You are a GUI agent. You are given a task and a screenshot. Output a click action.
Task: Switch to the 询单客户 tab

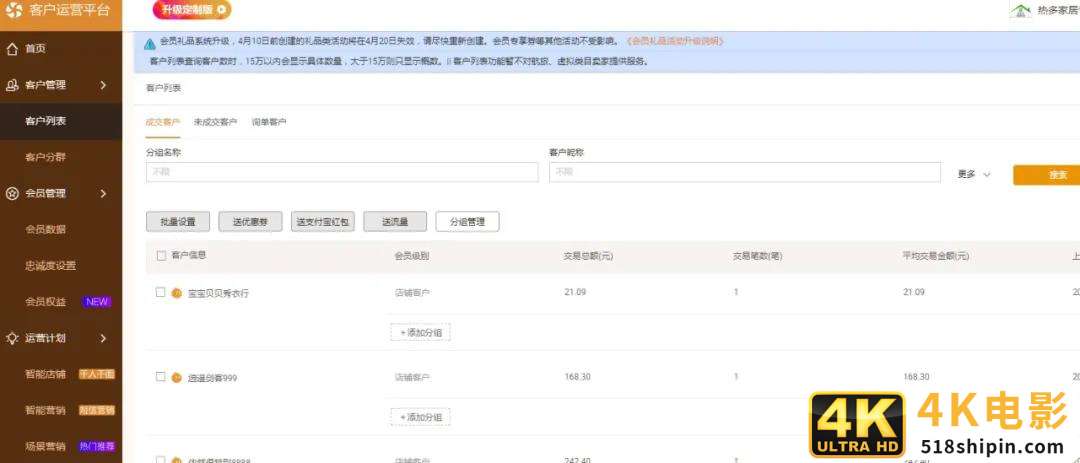(x=269, y=122)
